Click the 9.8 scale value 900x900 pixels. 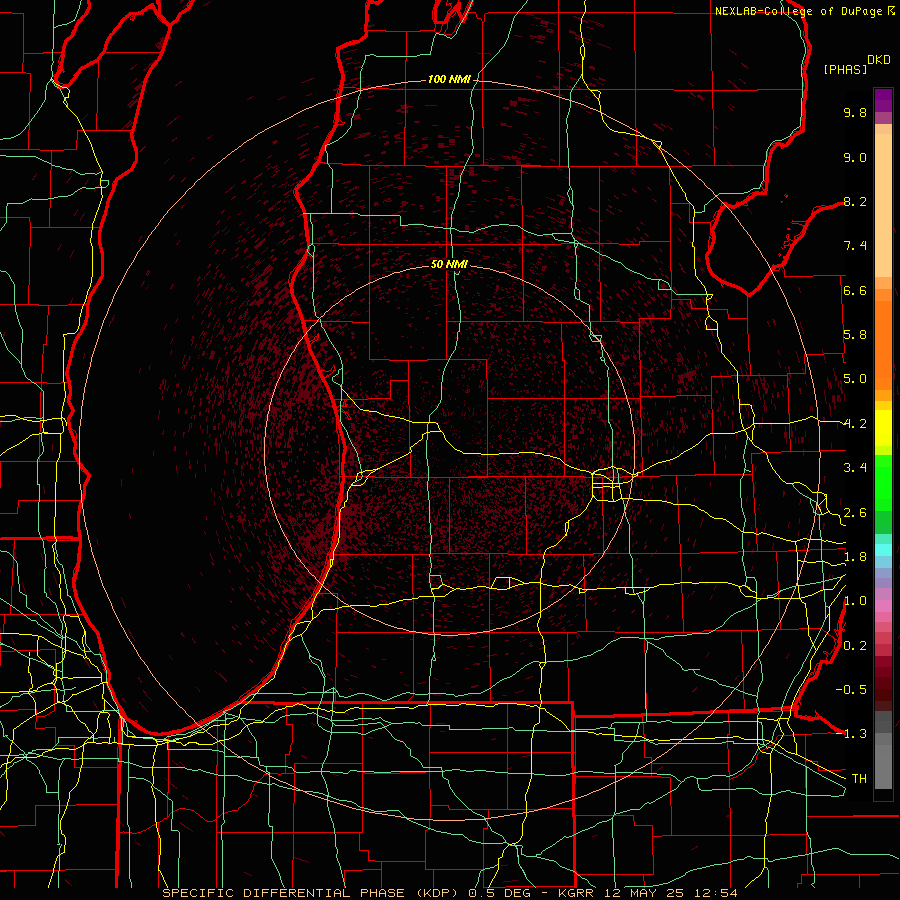click(855, 112)
